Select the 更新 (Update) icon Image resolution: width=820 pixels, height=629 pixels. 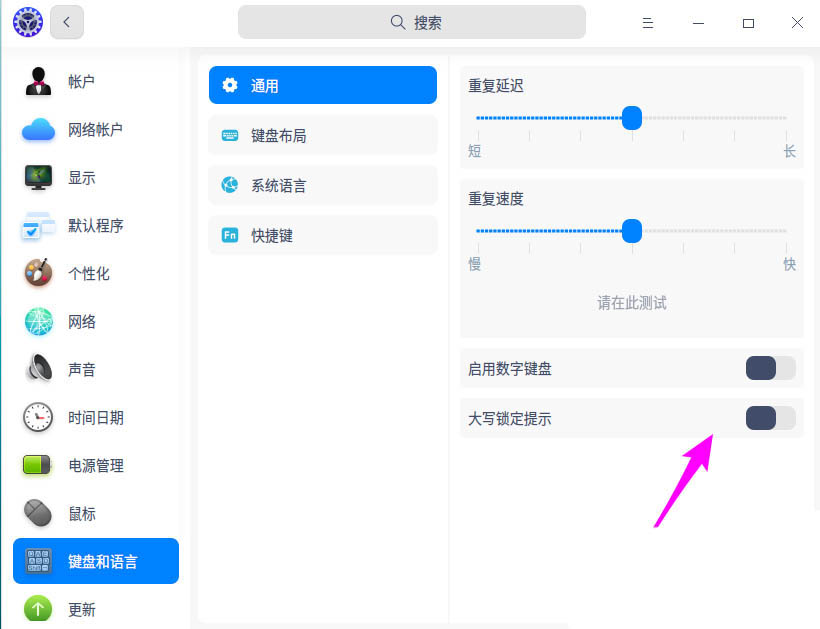point(37,609)
